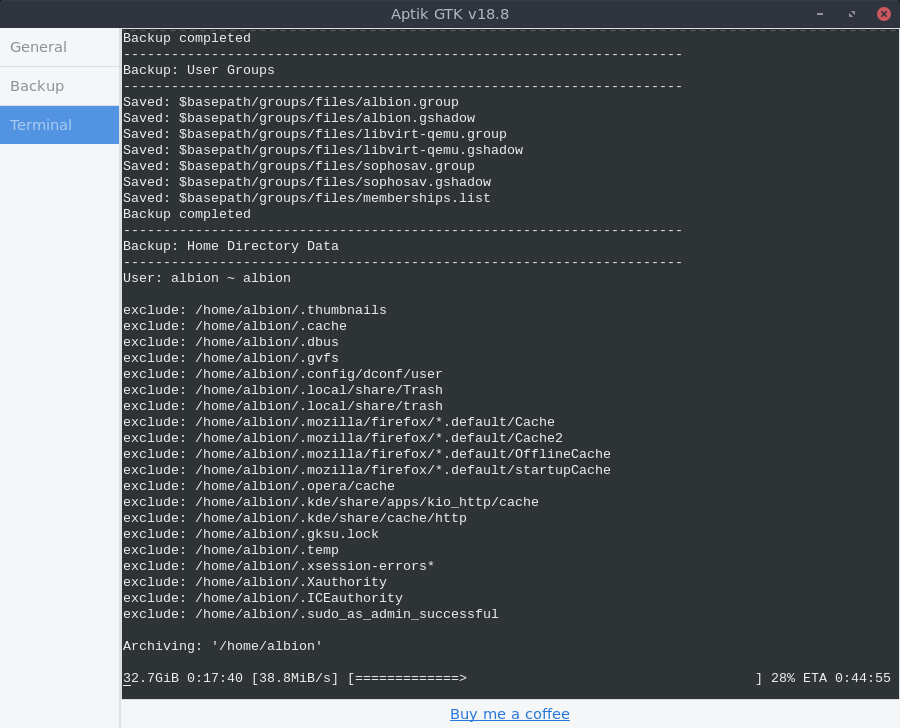
Task: Click inside the terminal output area
Action: (500, 400)
